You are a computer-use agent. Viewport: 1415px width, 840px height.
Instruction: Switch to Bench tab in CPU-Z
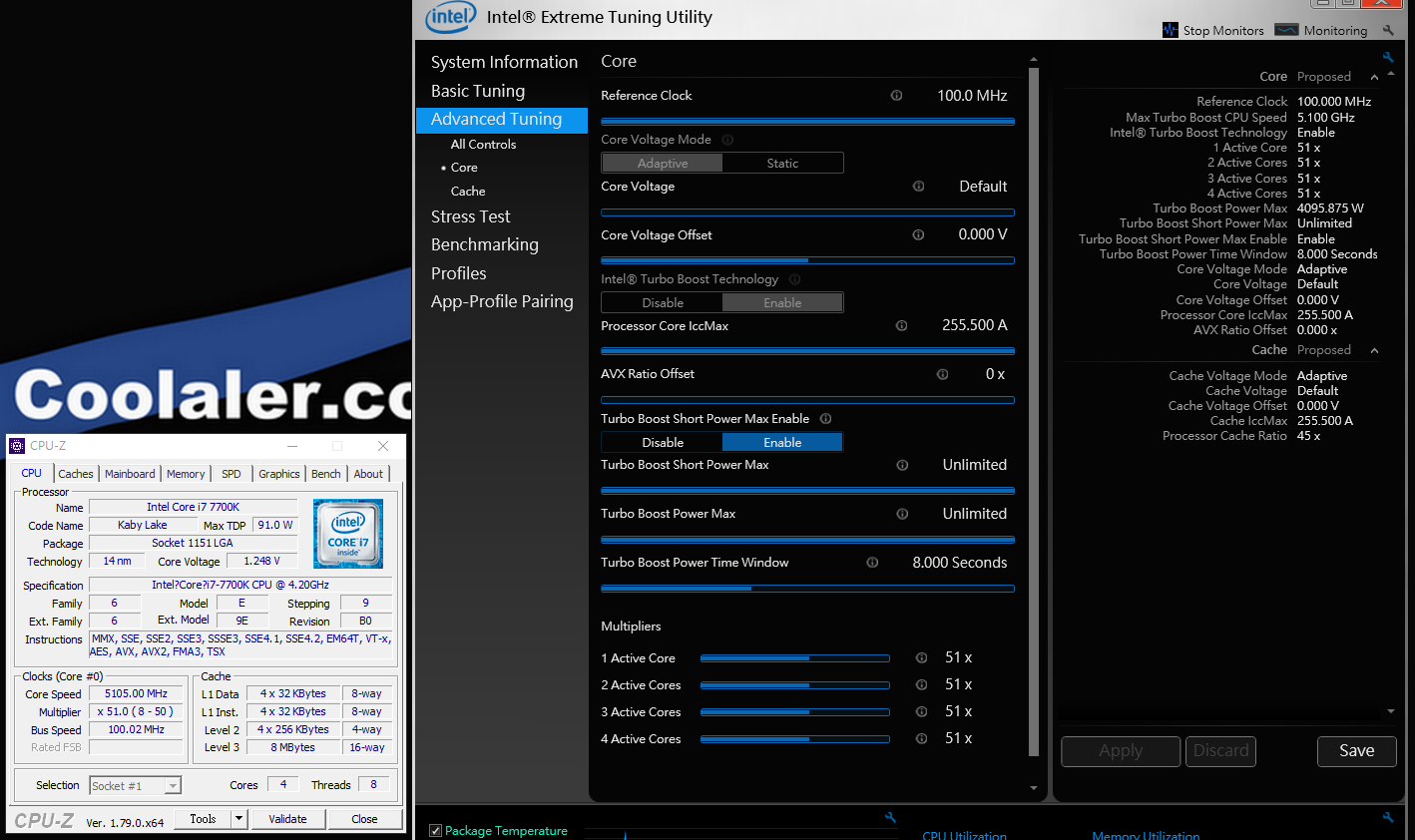click(326, 474)
